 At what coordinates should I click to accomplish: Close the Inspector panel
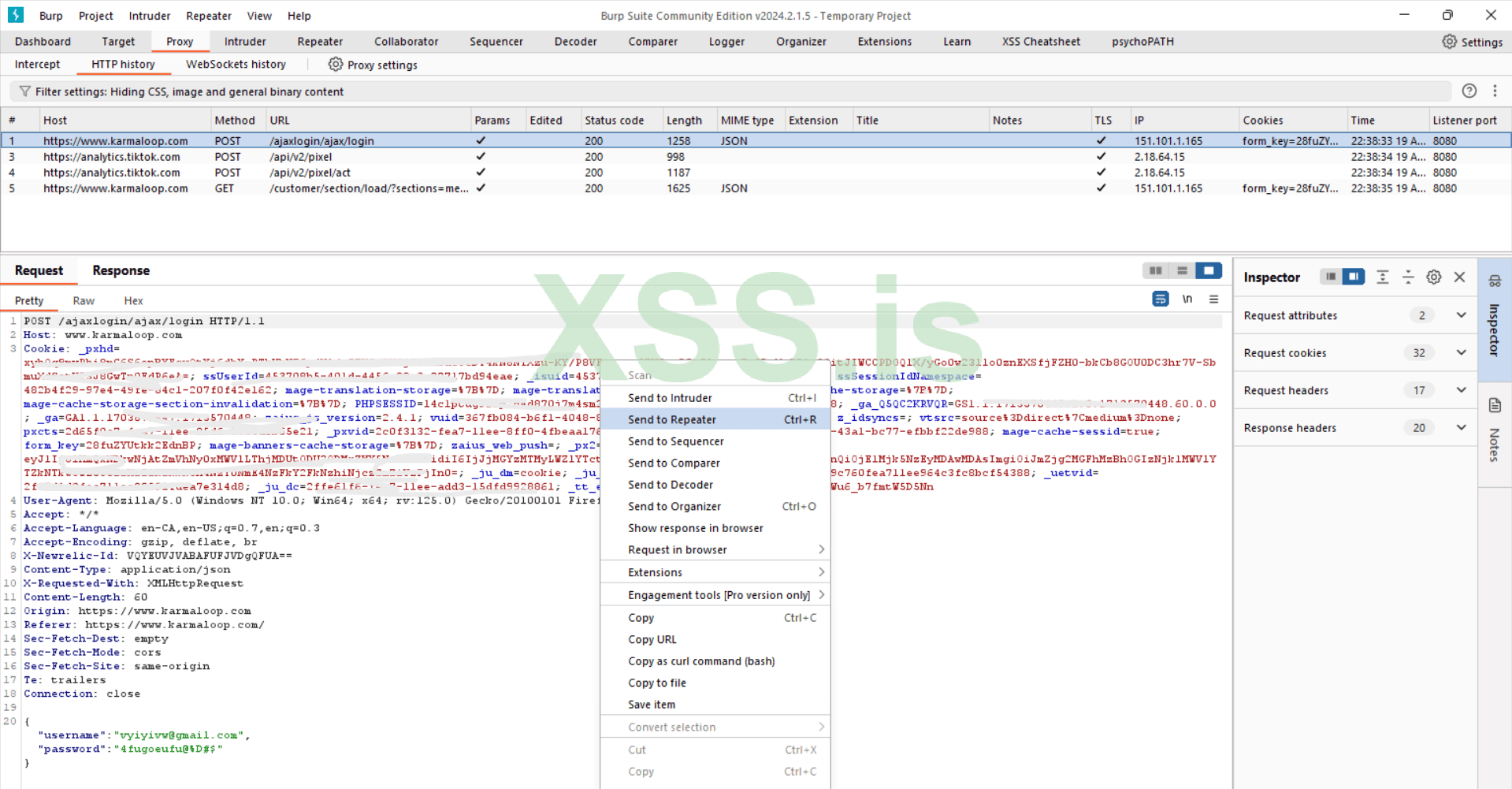1459,277
